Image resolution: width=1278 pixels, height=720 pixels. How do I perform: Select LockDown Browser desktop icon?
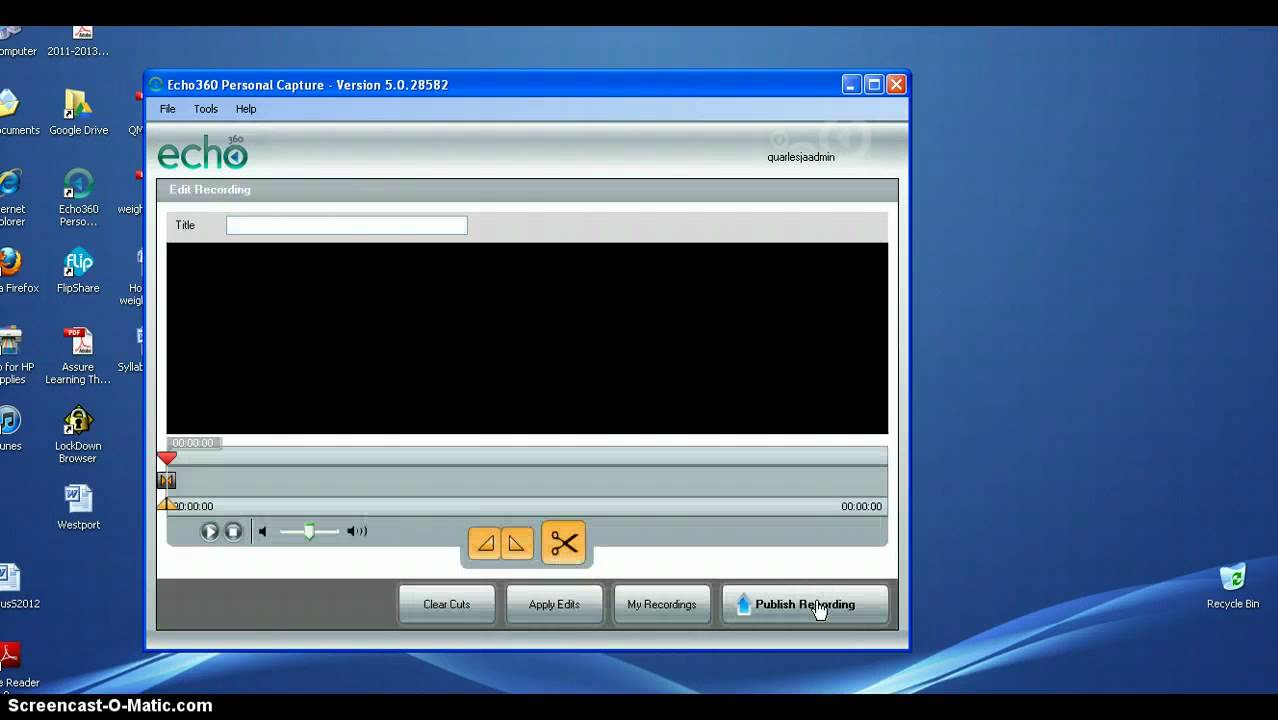pos(78,435)
